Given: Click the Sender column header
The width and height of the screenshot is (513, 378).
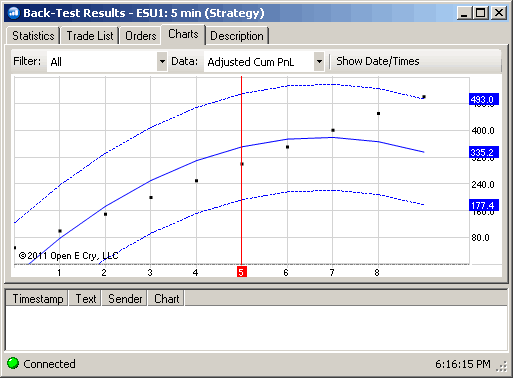Looking at the screenshot, I should point(125,298).
